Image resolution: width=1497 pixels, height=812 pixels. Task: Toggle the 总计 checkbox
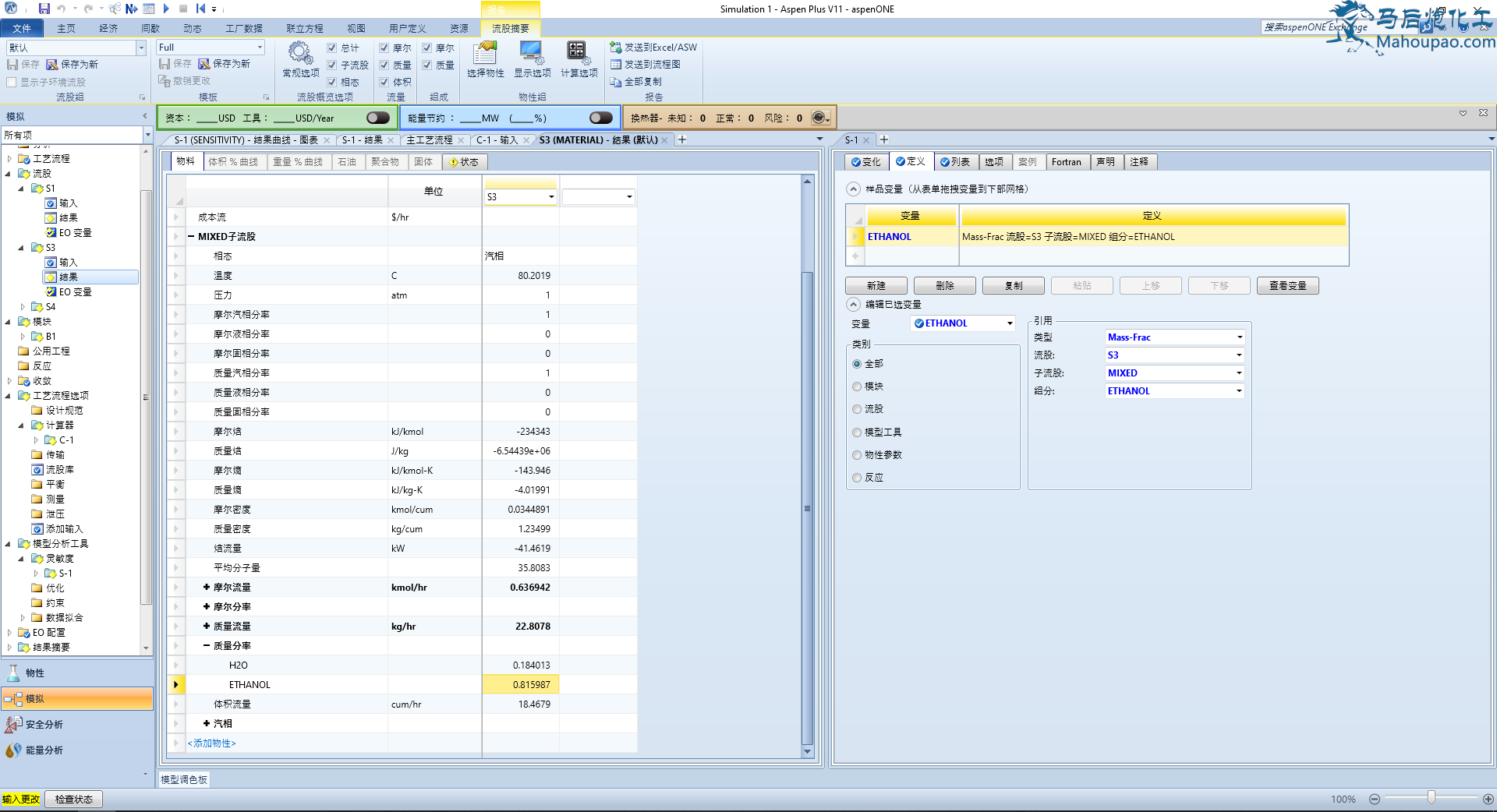[x=332, y=48]
